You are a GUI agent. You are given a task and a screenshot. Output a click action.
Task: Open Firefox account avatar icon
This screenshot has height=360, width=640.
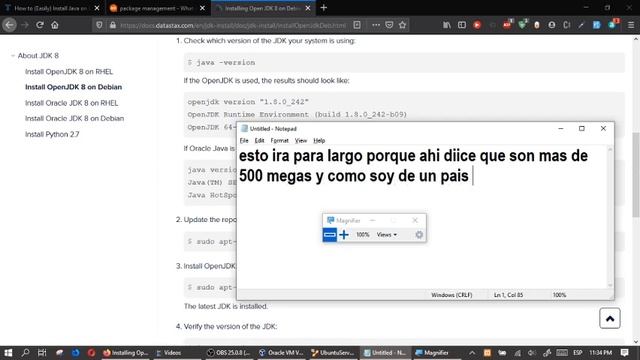point(551,25)
